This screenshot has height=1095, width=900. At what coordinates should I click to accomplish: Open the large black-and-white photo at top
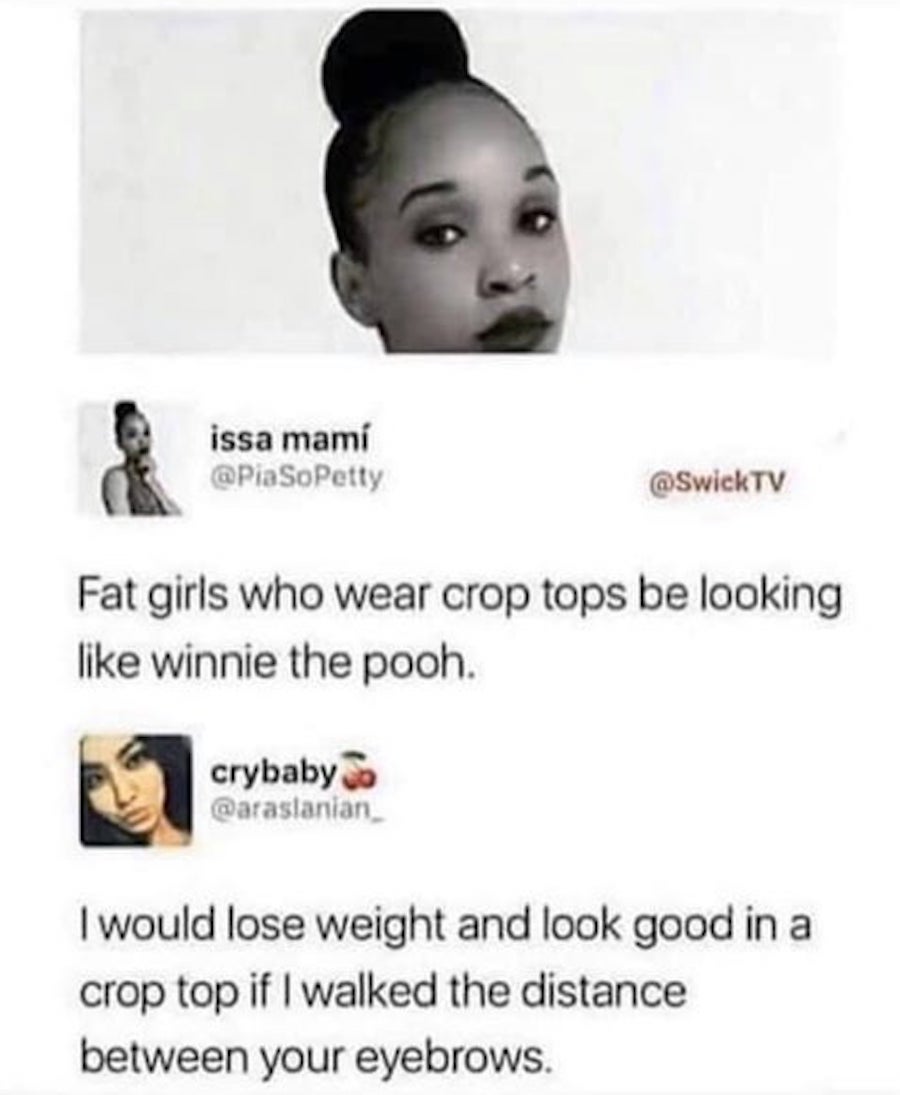pos(457,180)
